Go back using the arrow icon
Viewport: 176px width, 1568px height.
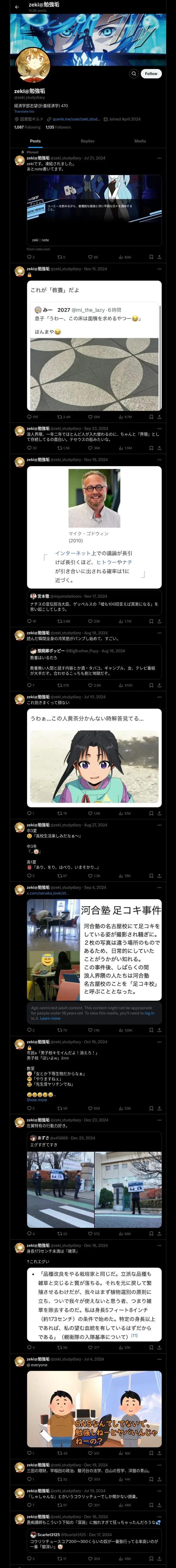tap(17, 7)
